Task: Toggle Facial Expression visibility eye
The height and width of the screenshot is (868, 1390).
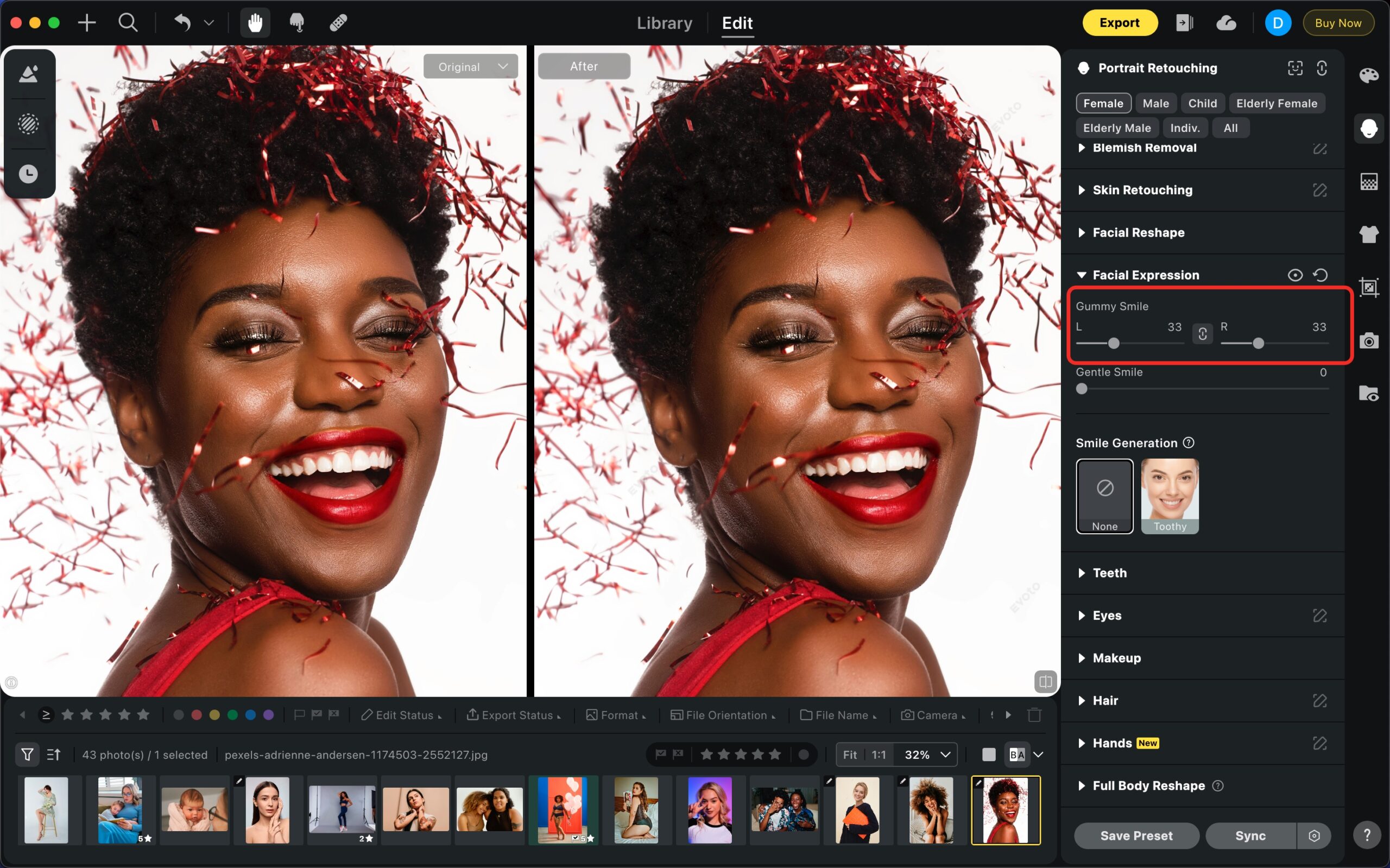Action: pyautogui.click(x=1294, y=275)
